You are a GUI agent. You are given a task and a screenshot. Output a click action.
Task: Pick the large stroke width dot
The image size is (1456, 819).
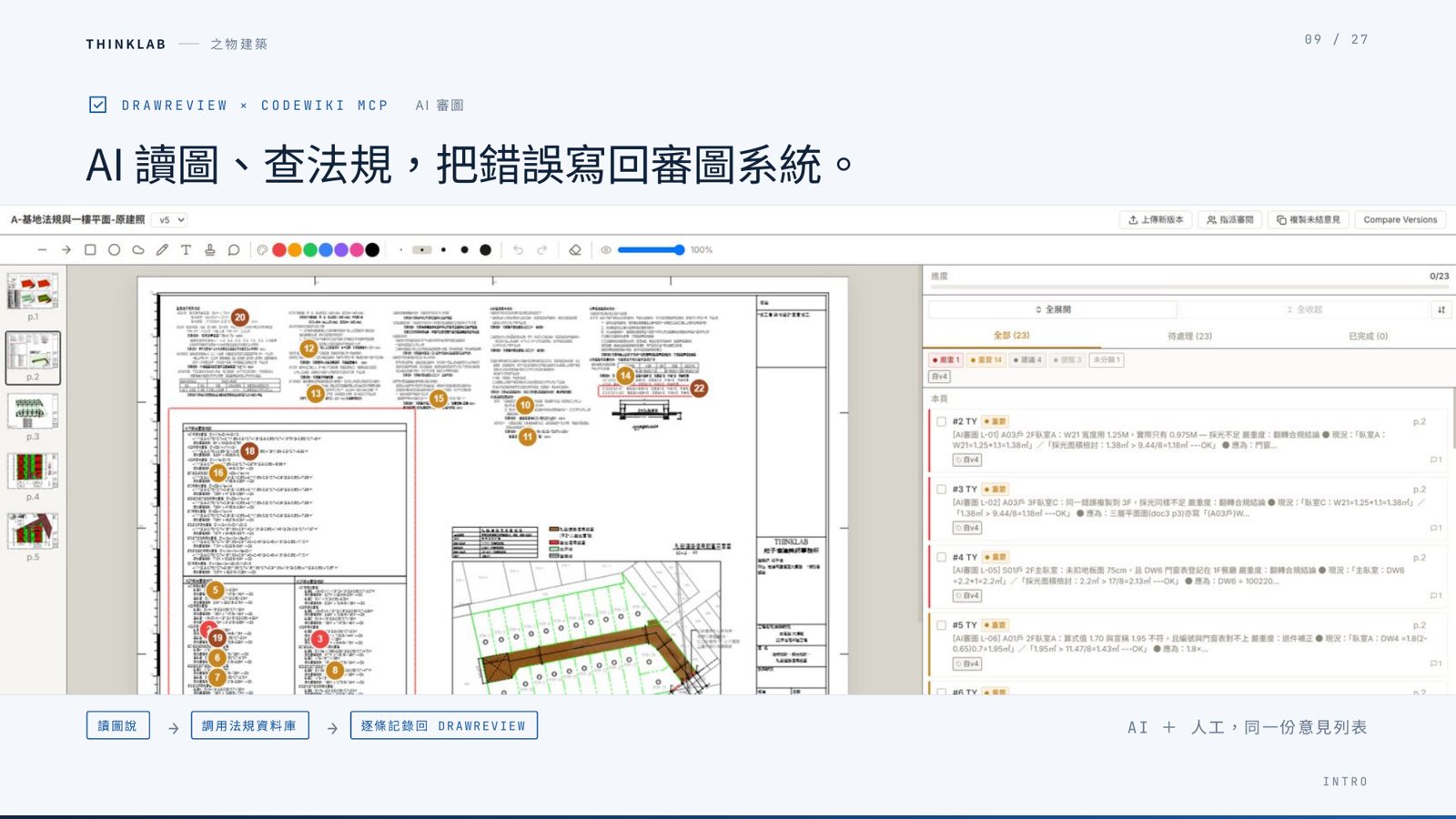[x=464, y=249]
